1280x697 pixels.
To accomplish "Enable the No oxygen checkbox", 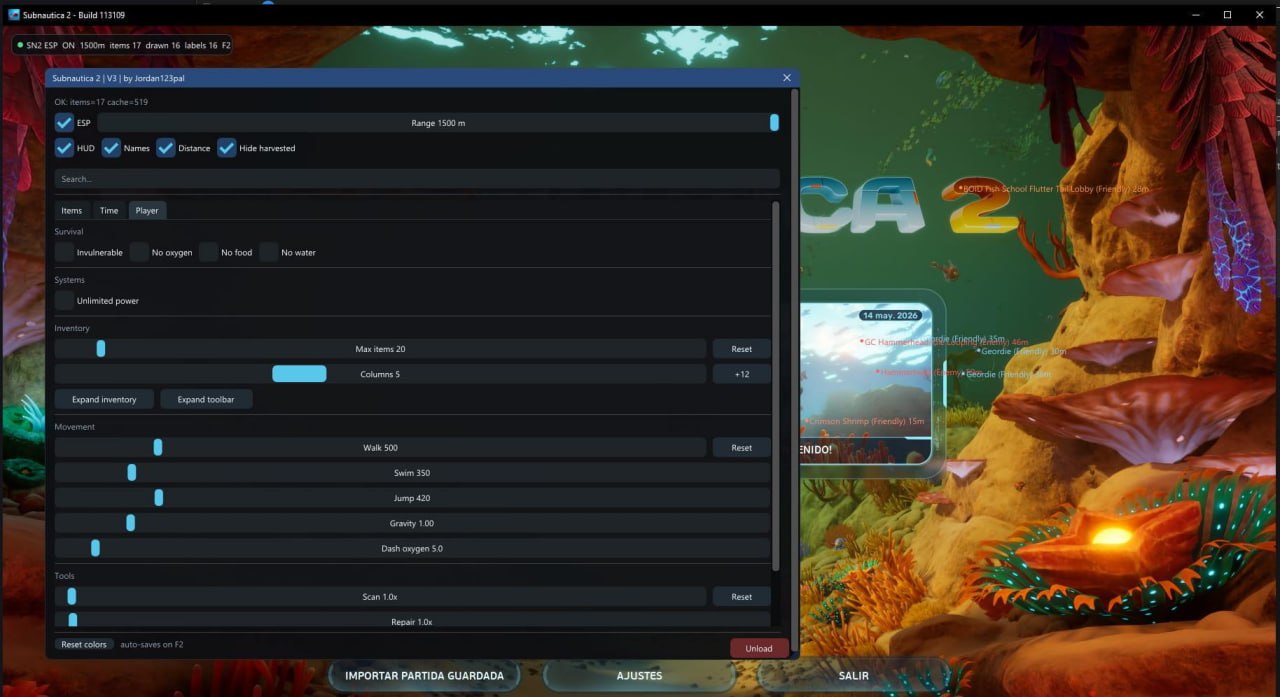I will (x=139, y=252).
